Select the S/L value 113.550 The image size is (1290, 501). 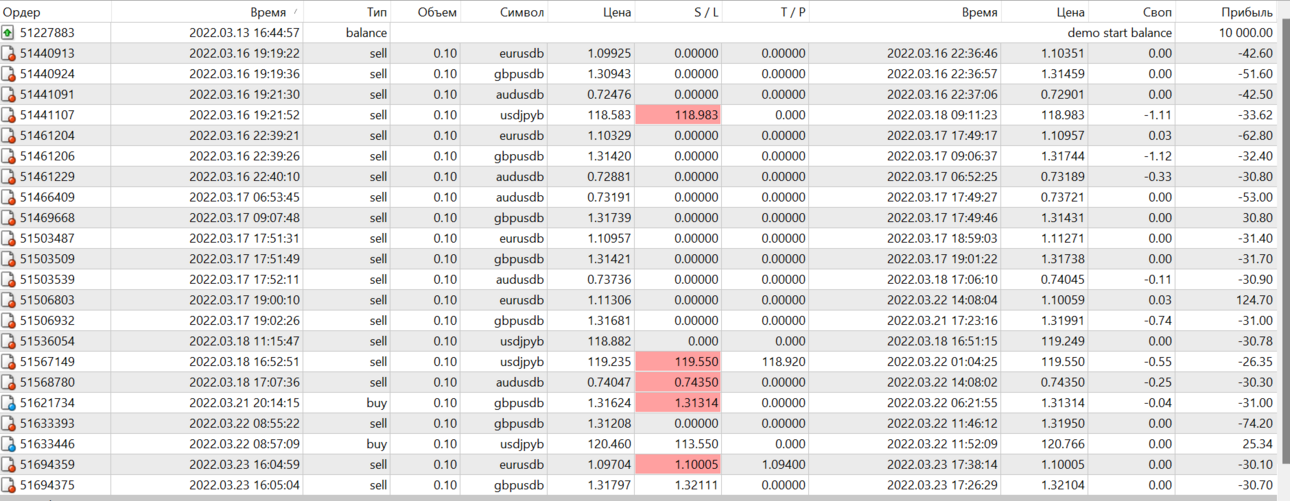pyautogui.click(x=696, y=444)
